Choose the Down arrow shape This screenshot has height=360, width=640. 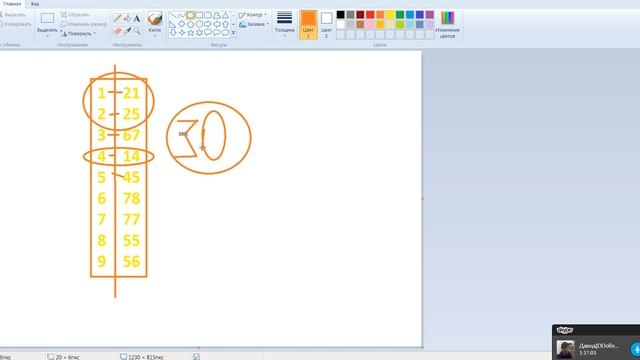click(x=173, y=33)
